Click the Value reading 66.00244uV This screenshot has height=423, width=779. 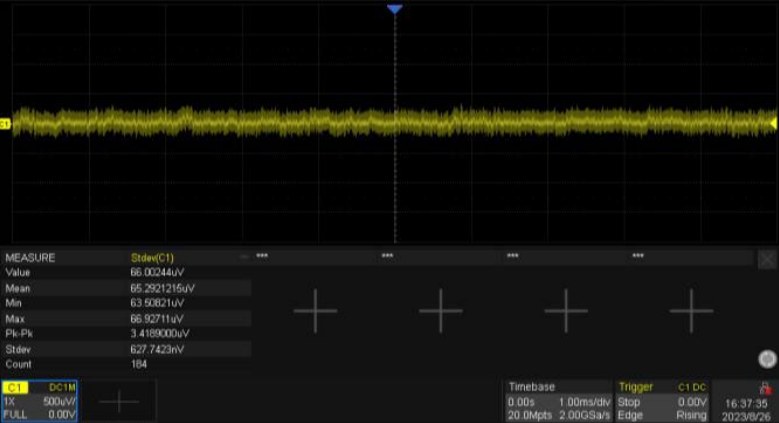tap(157, 272)
